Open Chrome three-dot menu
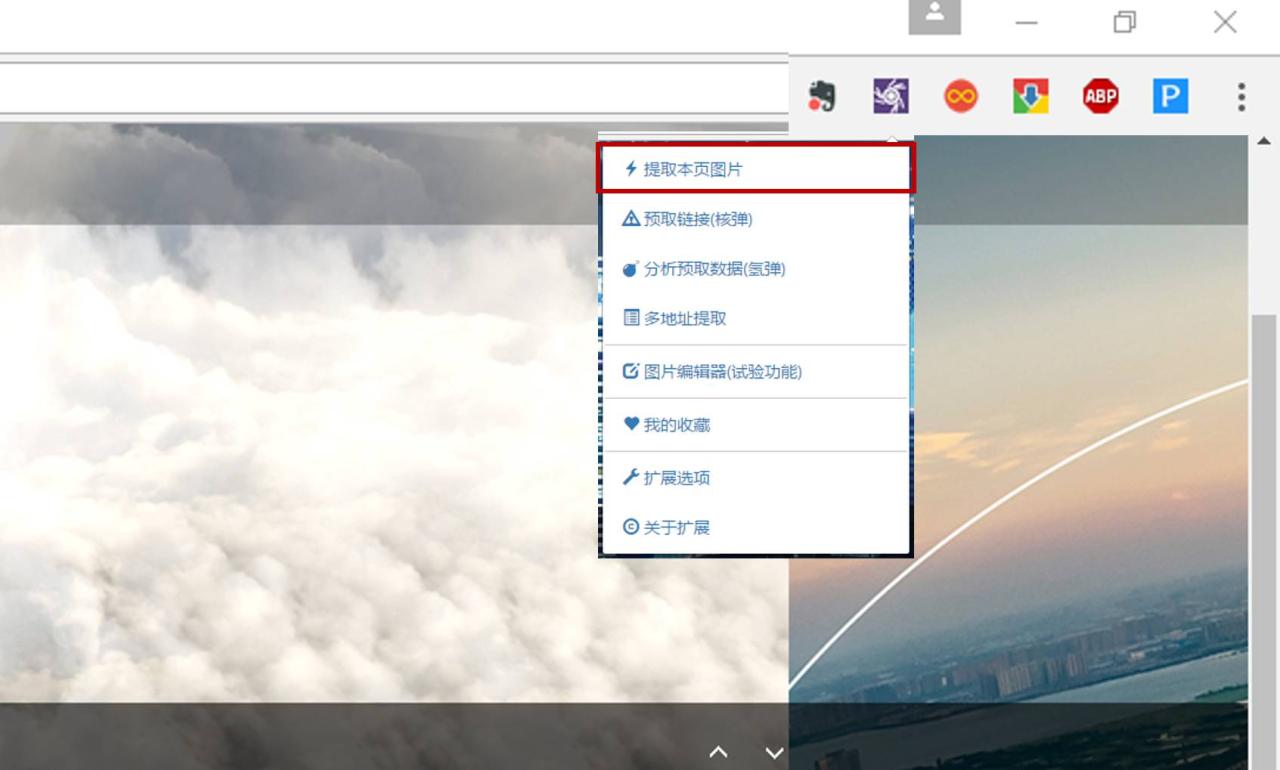1280x770 pixels. click(1241, 97)
